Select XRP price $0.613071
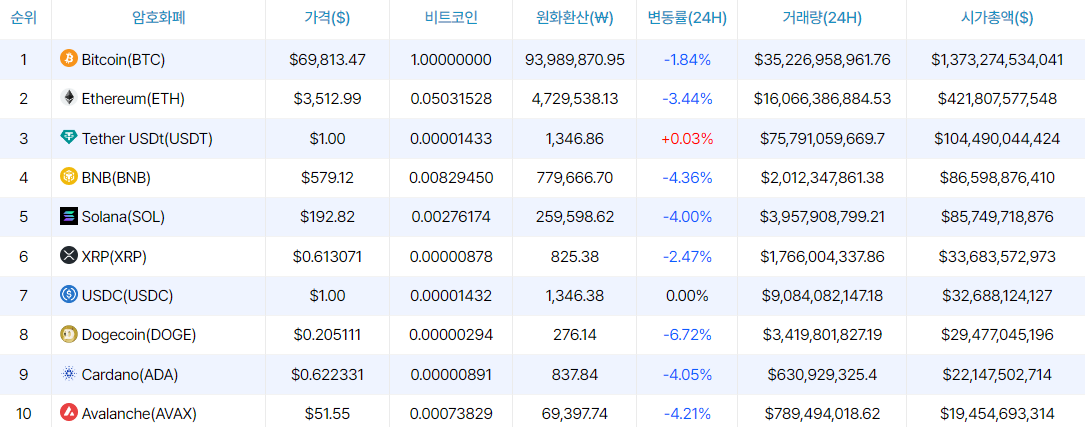This screenshot has width=1085, height=427. (327, 257)
